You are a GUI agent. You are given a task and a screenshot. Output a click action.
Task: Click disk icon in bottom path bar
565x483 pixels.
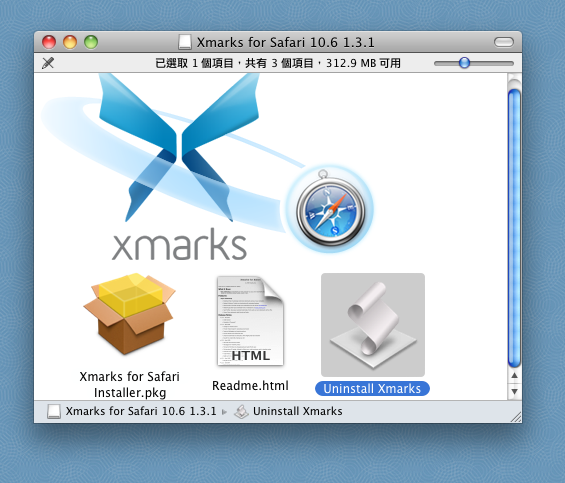[x=54, y=411]
